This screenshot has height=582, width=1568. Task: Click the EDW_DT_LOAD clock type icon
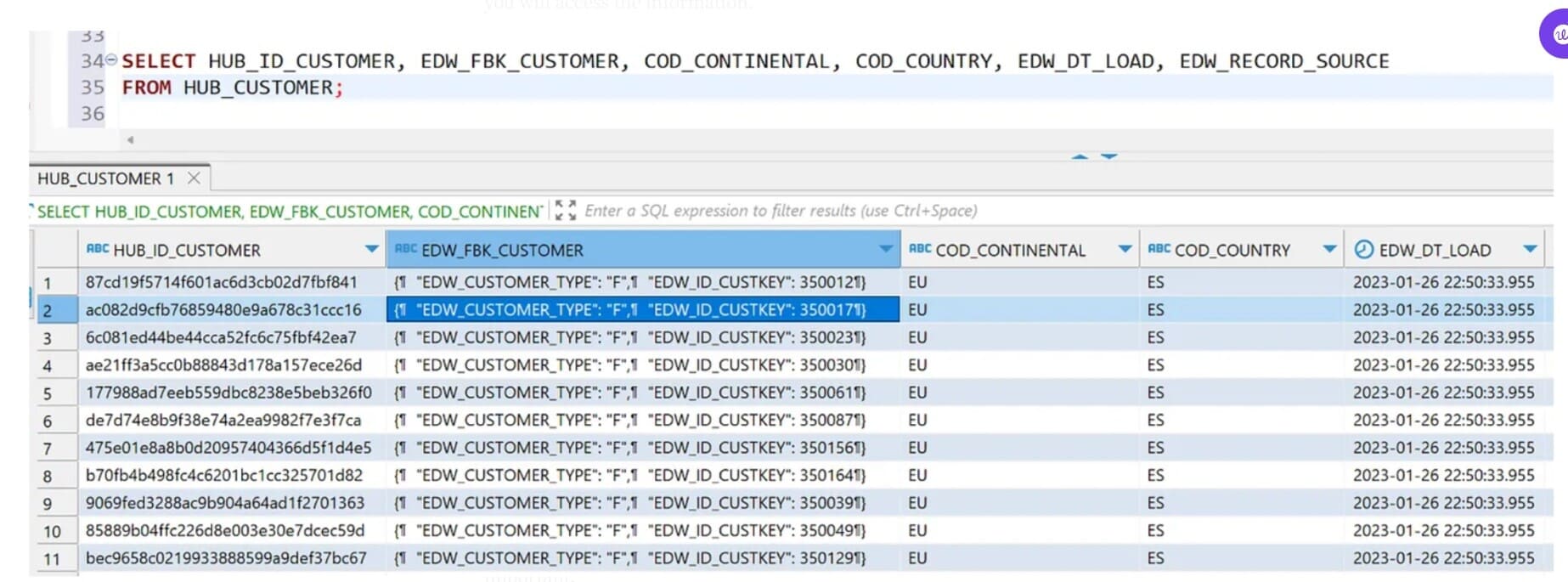(1363, 249)
